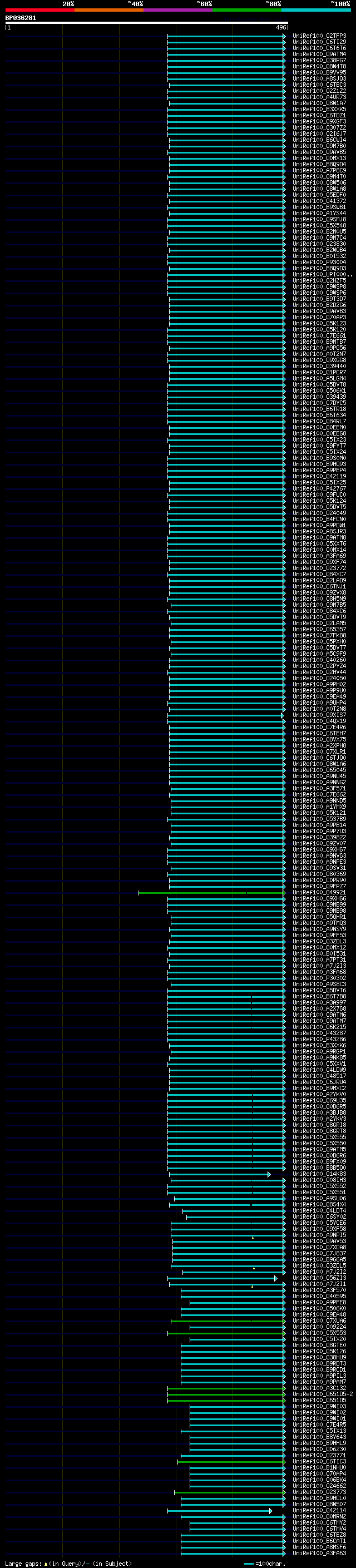The height and width of the screenshot is (1568, 356).
Task: Click UniRef100_Q56Z13 label
Action: (x=319, y=1278)
